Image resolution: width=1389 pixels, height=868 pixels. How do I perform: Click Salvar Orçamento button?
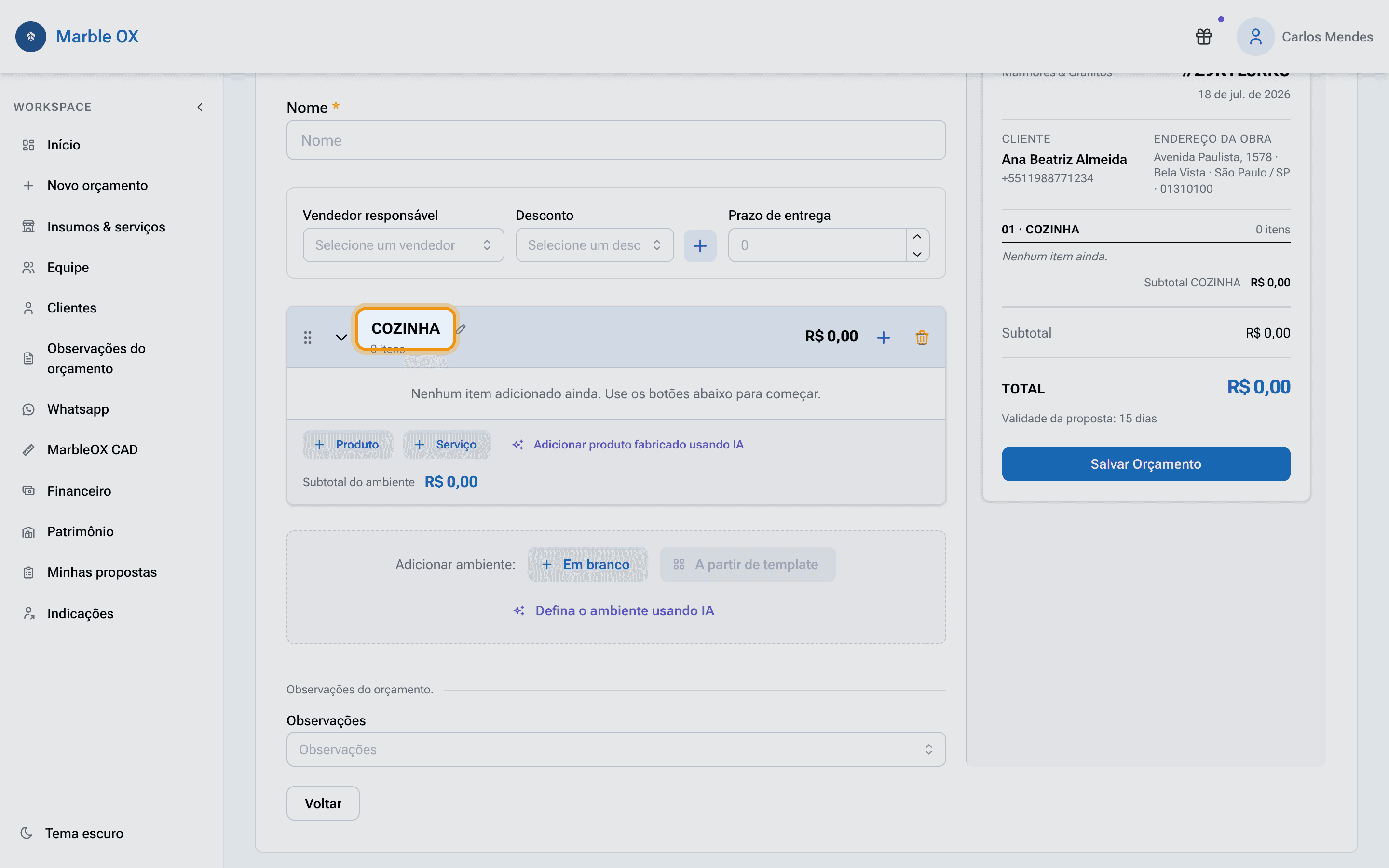click(x=1145, y=464)
